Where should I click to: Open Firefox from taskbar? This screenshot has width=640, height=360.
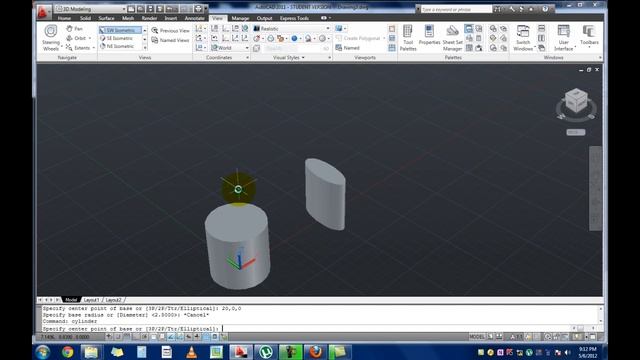[x=315, y=352]
